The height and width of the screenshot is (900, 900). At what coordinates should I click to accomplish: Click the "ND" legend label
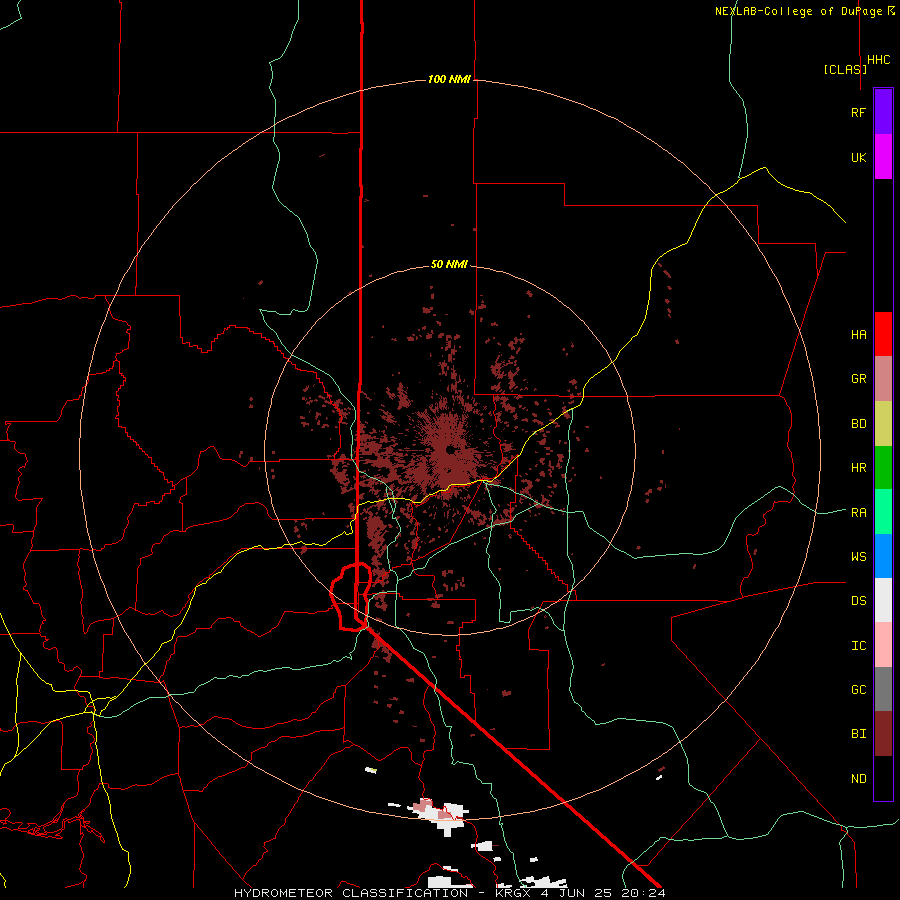coord(859,779)
